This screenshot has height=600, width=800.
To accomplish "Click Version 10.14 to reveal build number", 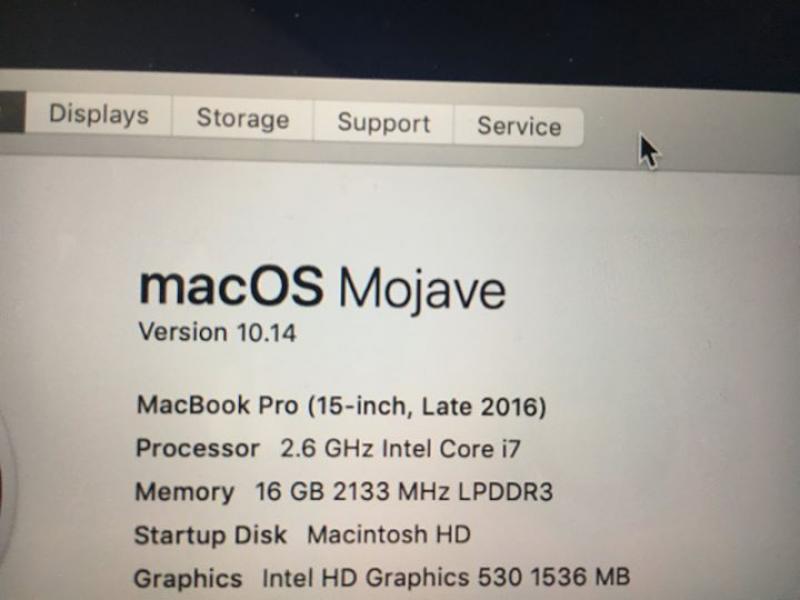I will pyautogui.click(x=217, y=332).
